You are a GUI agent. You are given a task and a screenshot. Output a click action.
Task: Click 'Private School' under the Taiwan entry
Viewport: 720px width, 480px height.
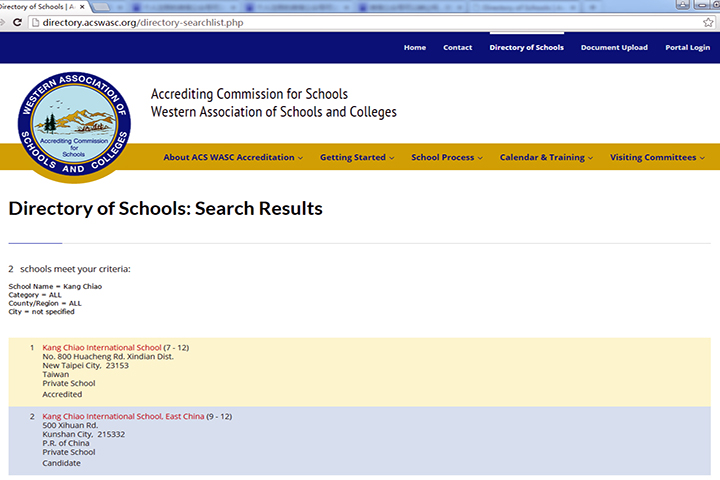coord(69,383)
